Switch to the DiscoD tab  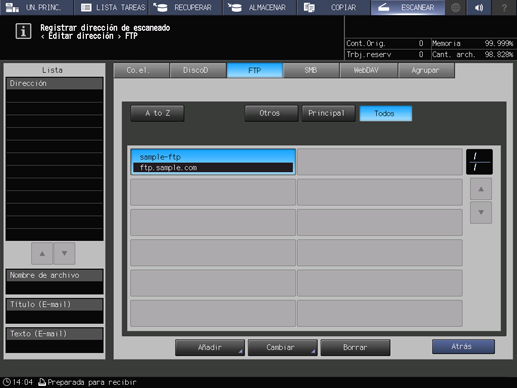198,70
